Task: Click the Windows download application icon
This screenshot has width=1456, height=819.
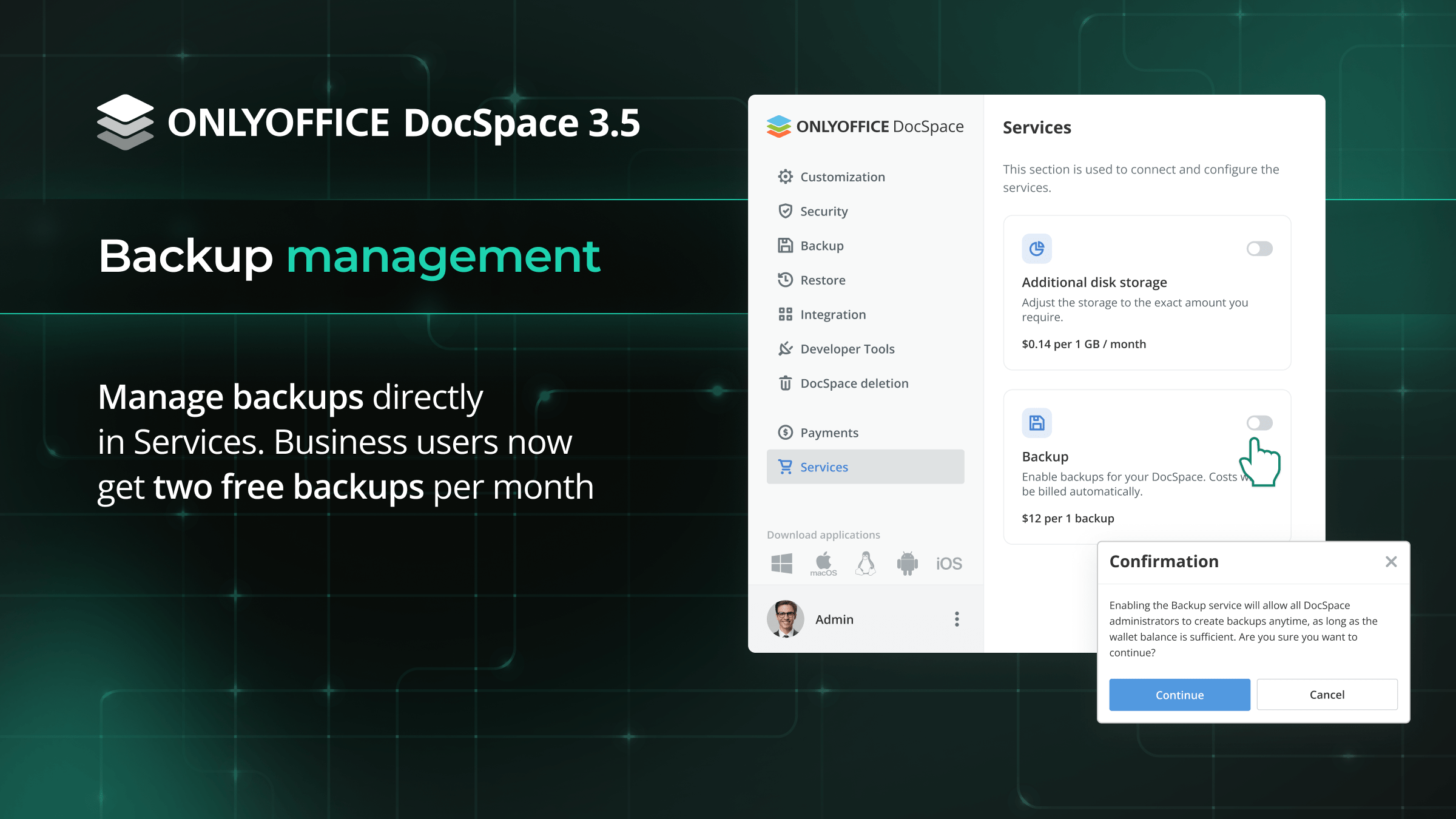Action: pos(781,563)
